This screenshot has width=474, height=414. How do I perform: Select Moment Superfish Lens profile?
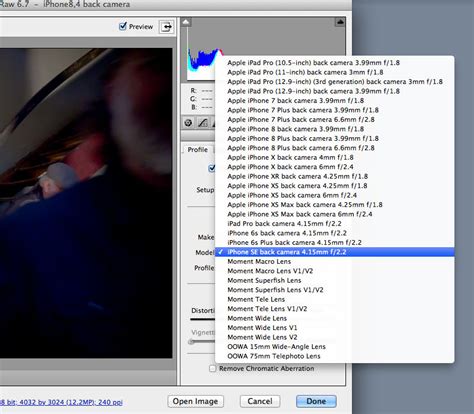click(x=335, y=280)
